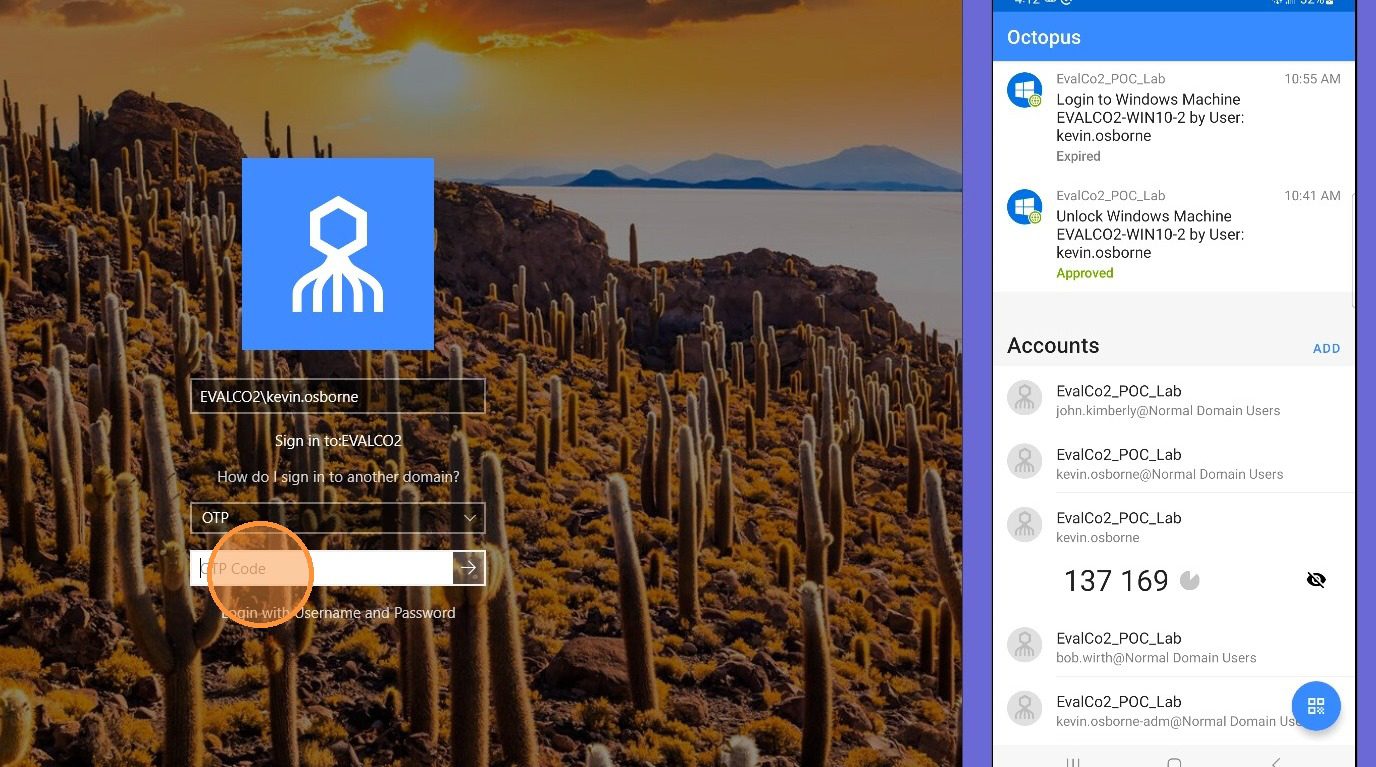Click the Octopus logo tile on login screen
This screenshot has height=767, width=1376.
[338, 254]
